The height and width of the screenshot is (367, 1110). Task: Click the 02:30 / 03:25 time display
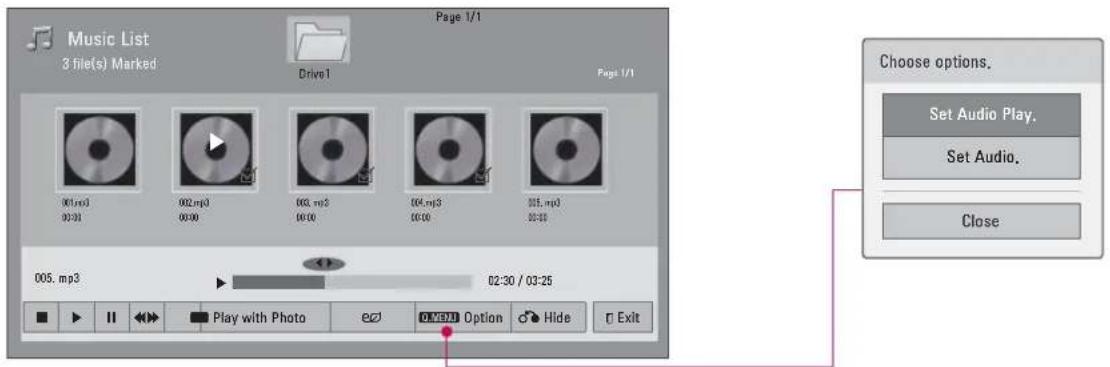coord(521,281)
